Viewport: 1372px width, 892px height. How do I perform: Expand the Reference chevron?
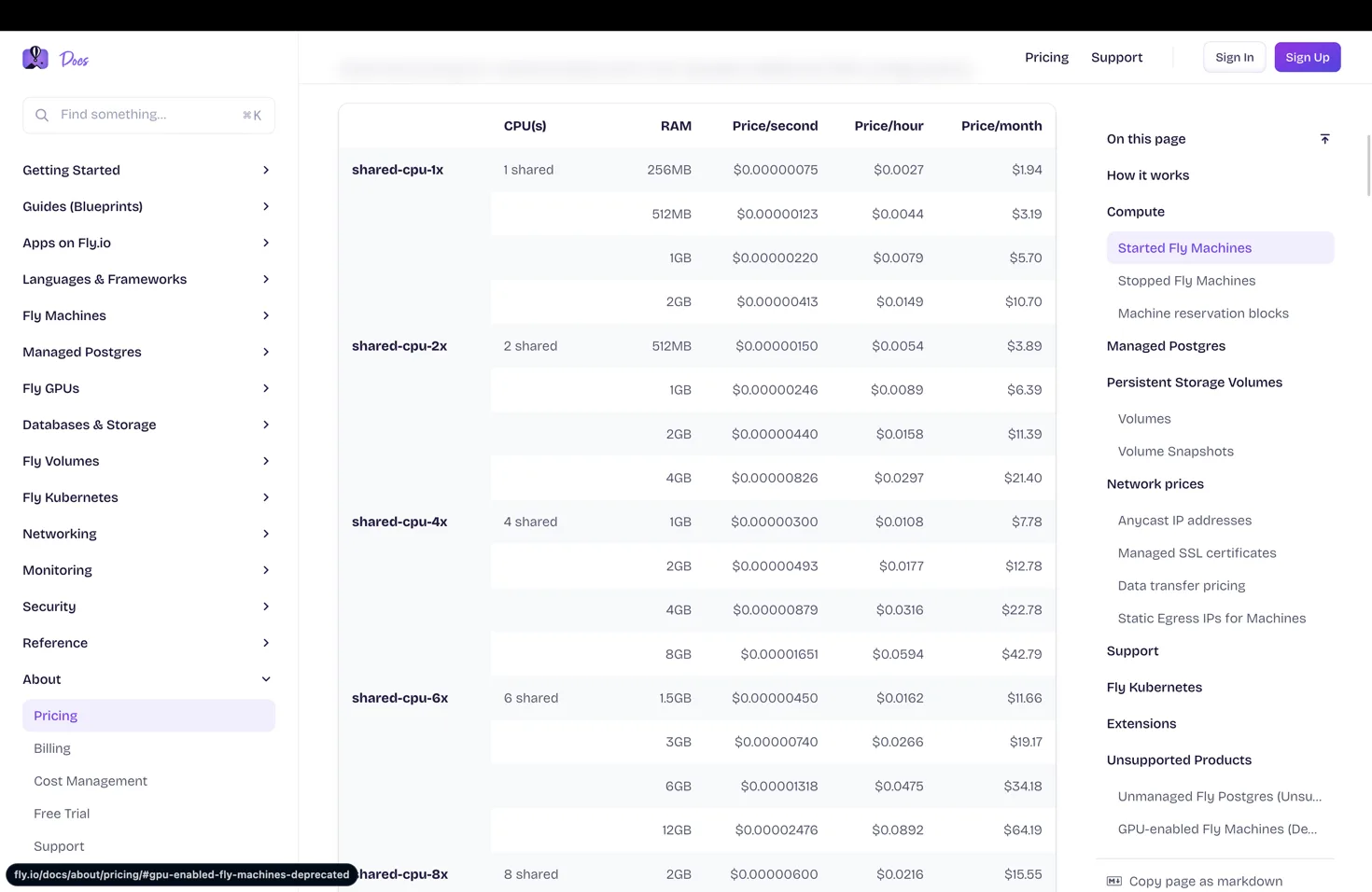266,643
